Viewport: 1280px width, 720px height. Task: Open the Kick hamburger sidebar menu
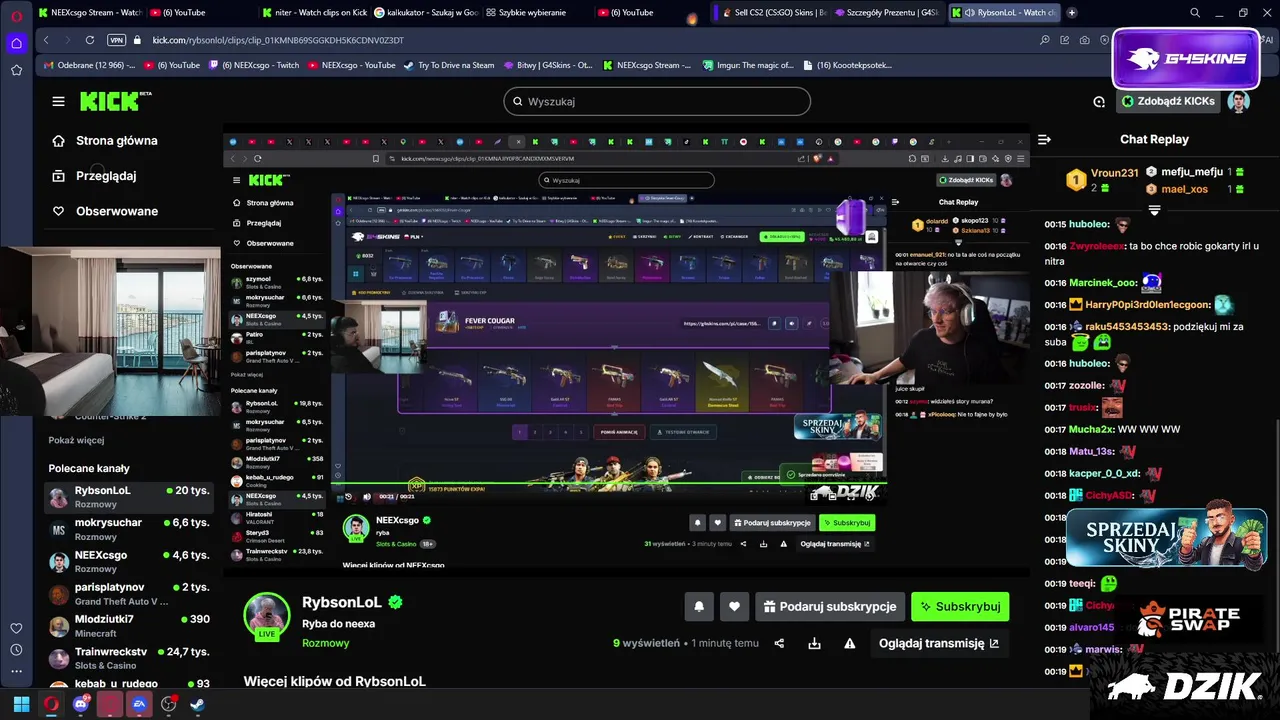tap(58, 101)
